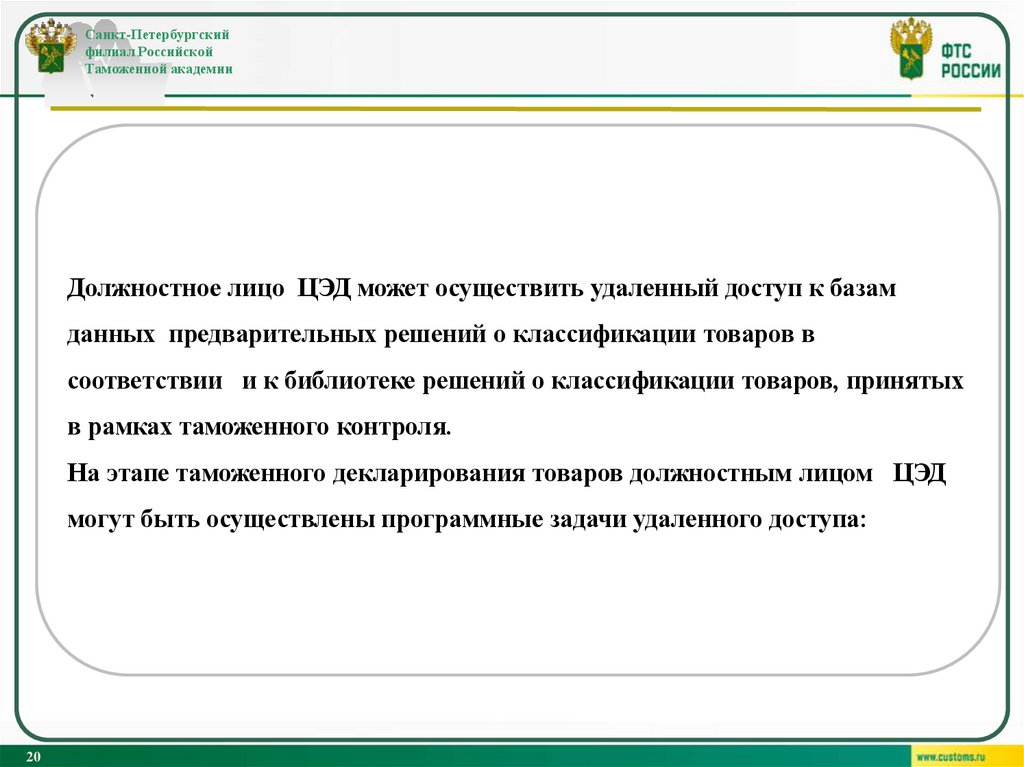Click the line 'данных предварительных решений о классификации'
Viewport: 1024px width, 767px height.
pos(441,335)
